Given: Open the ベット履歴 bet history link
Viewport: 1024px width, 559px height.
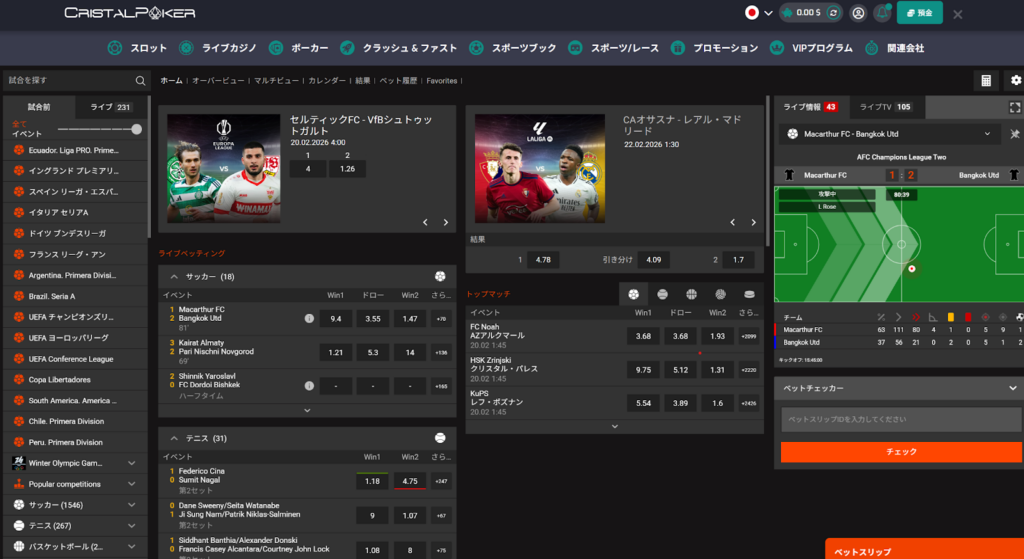Looking at the screenshot, I should [398, 81].
